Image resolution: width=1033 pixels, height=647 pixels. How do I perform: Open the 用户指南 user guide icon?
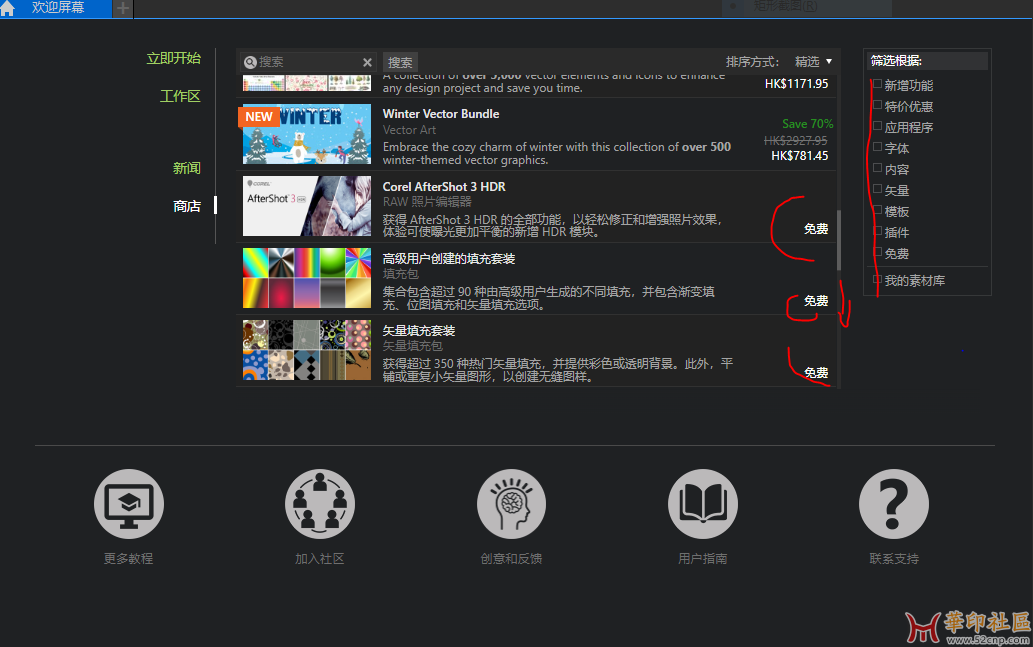click(x=702, y=504)
